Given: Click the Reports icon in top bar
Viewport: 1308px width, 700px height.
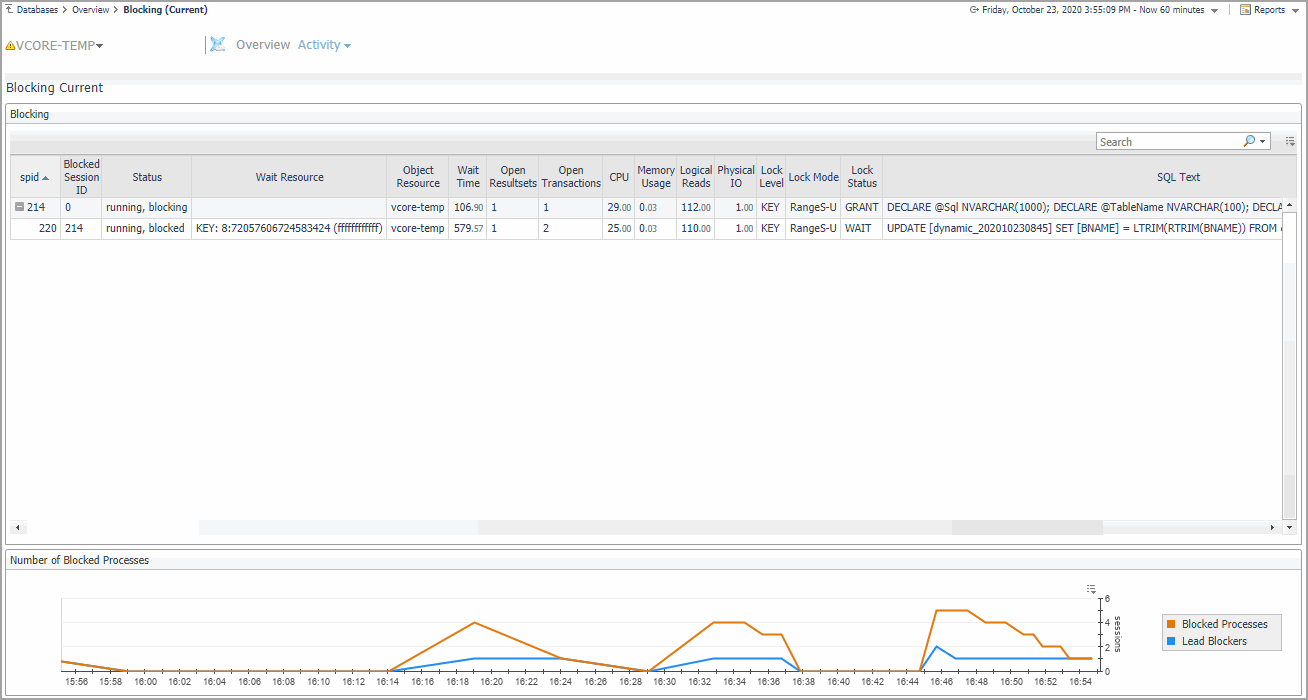Looking at the screenshot, I should (x=1245, y=10).
